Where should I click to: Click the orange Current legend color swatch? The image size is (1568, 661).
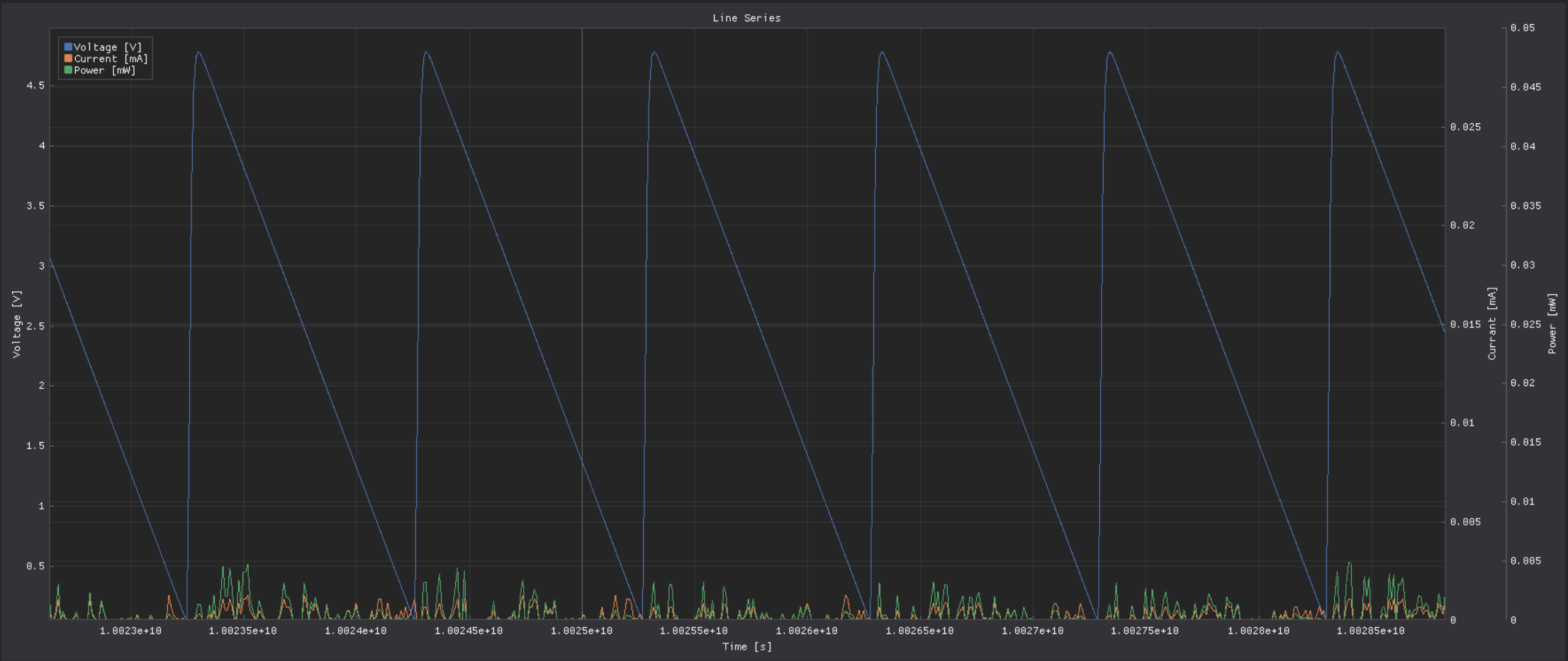click(x=68, y=59)
